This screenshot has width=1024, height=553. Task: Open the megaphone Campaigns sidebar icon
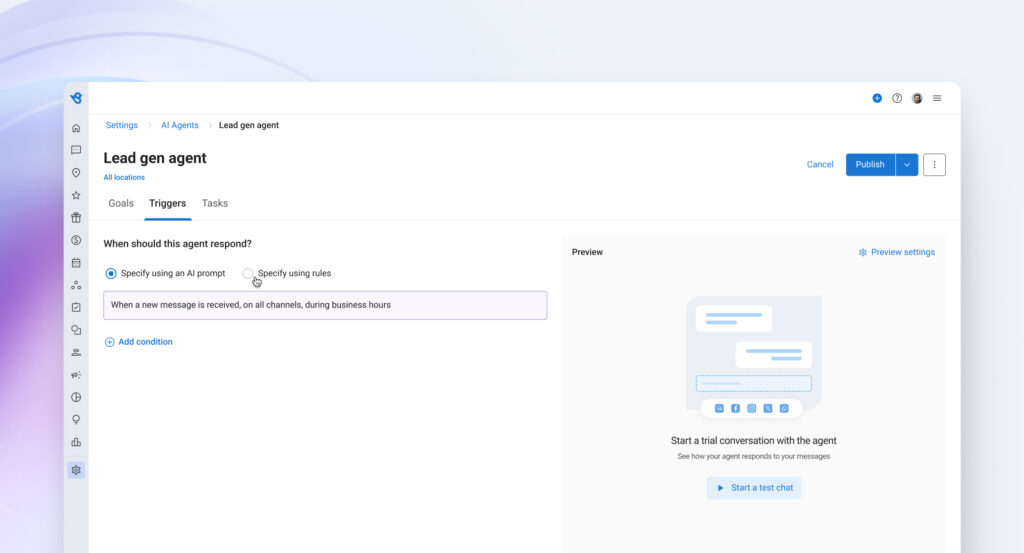76,375
